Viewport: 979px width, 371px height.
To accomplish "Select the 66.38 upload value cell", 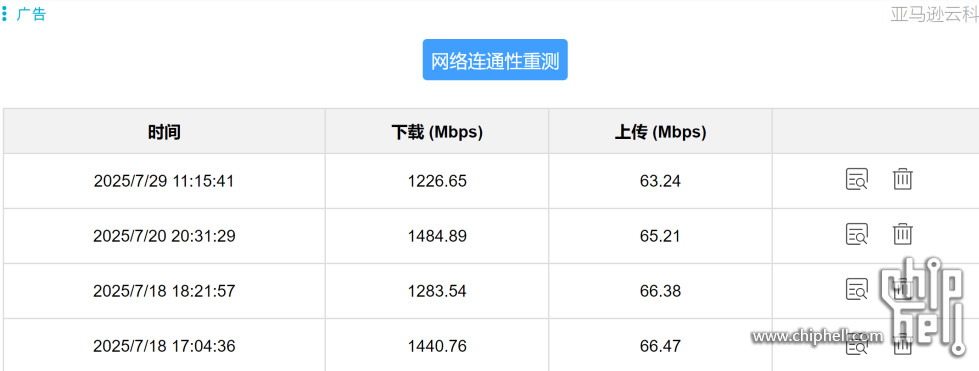I will (660, 291).
